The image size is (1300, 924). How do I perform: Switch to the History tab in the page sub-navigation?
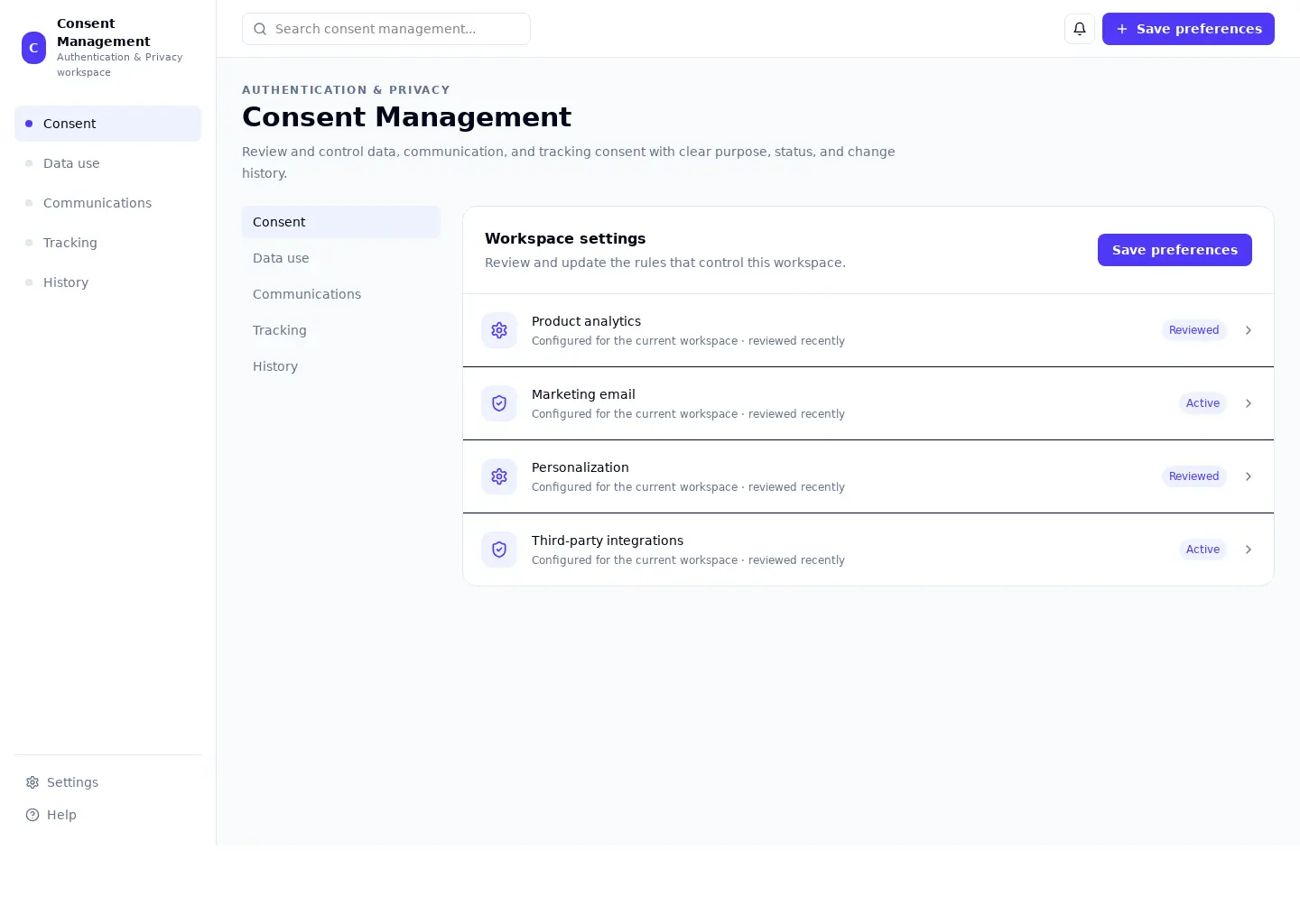[x=341, y=366]
